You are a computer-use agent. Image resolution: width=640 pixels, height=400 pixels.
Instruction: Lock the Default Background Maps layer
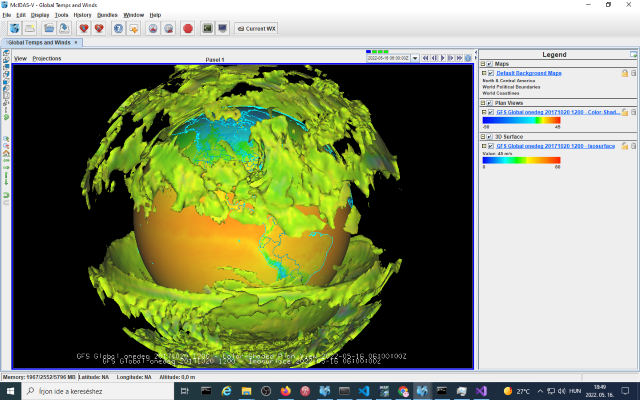(x=624, y=73)
